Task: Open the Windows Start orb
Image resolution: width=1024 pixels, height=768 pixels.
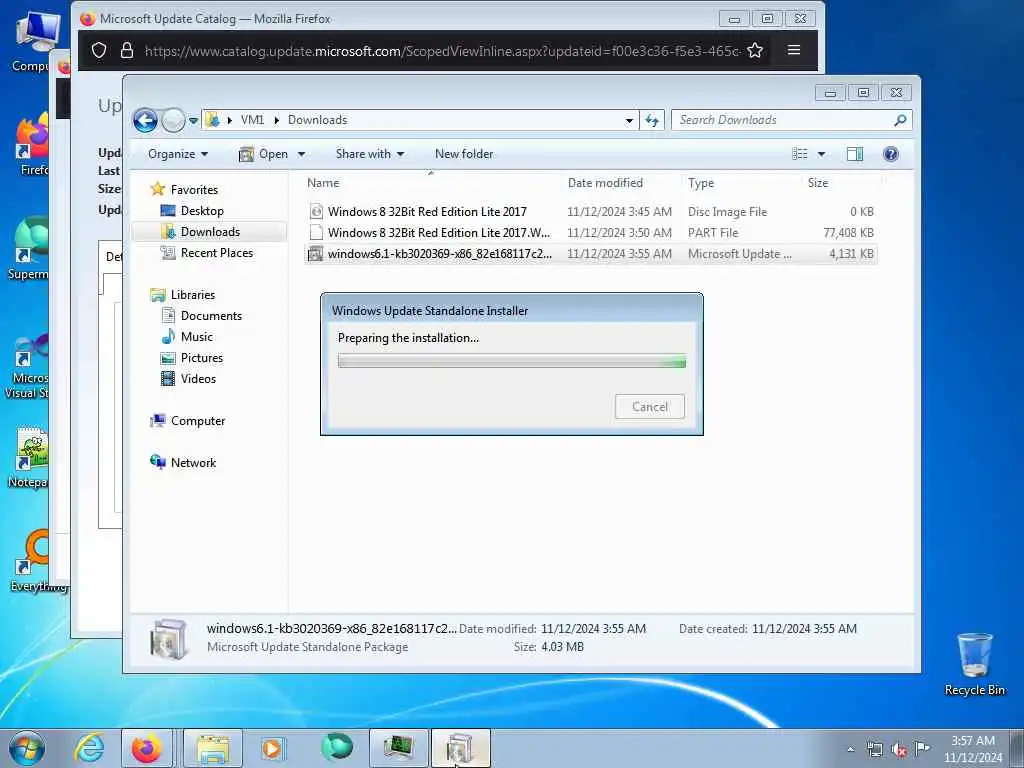Action: tap(27, 748)
